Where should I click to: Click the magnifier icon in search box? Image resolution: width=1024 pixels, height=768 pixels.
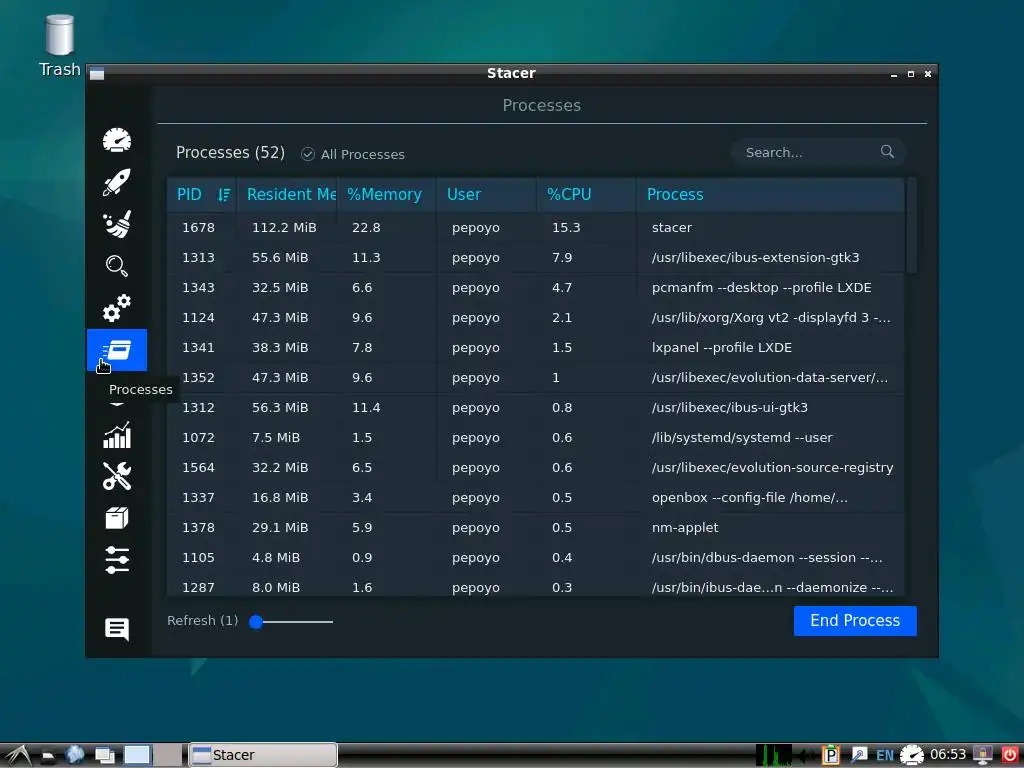pyautogui.click(x=887, y=152)
